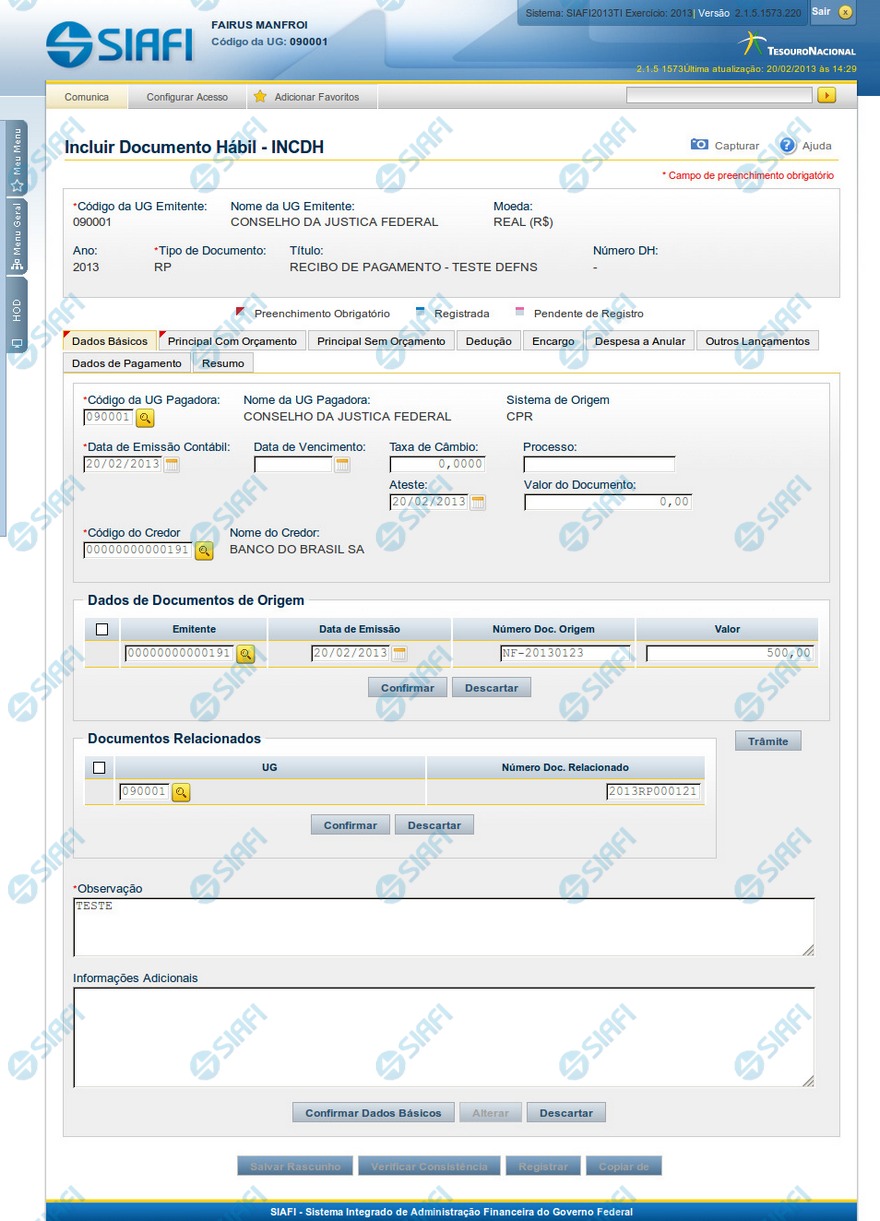Switch to the Principal Com Orçamento tab
This screenshot has height=1221, width=880.
point(232,341)
